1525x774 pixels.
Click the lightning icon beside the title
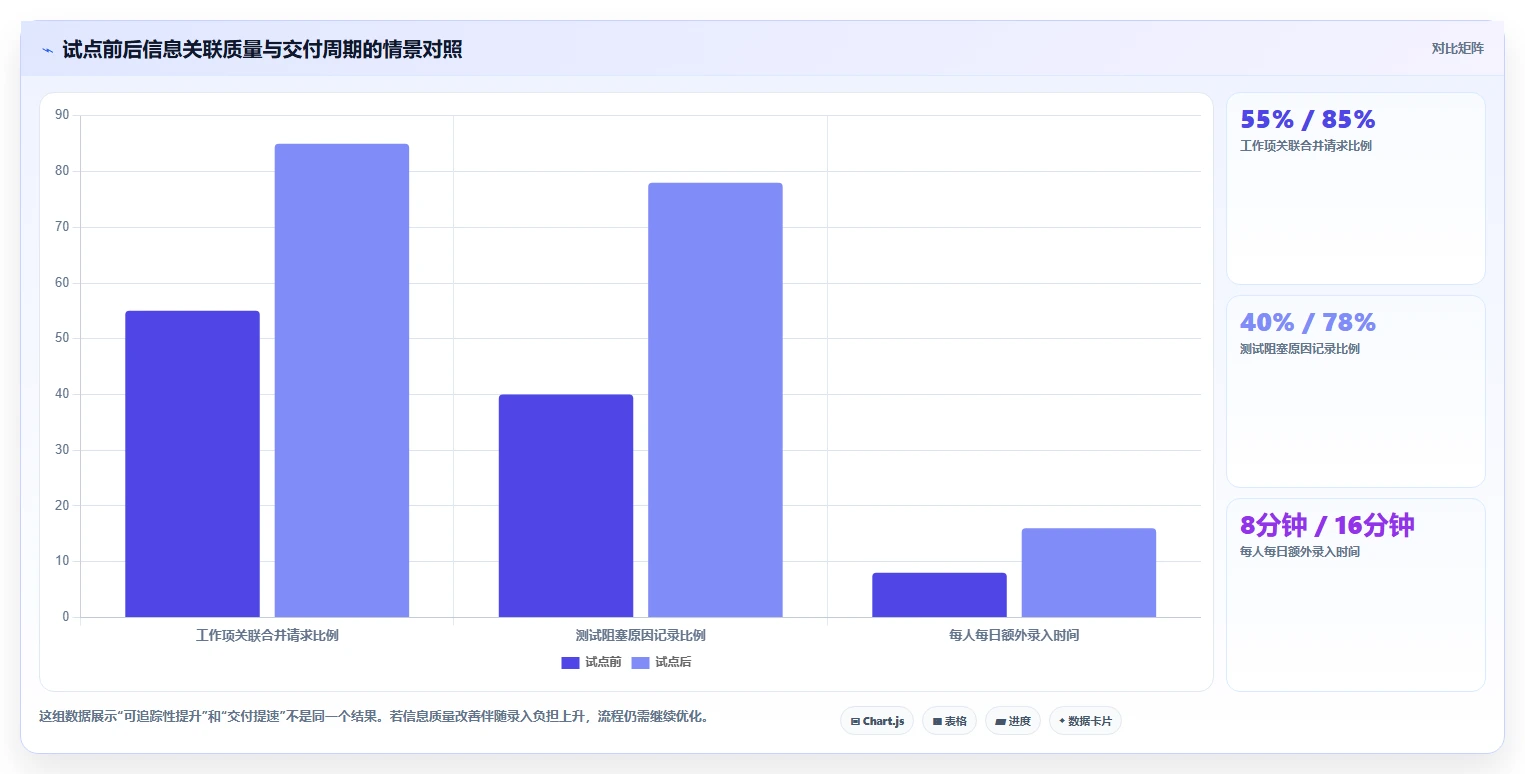pos(47,50)
